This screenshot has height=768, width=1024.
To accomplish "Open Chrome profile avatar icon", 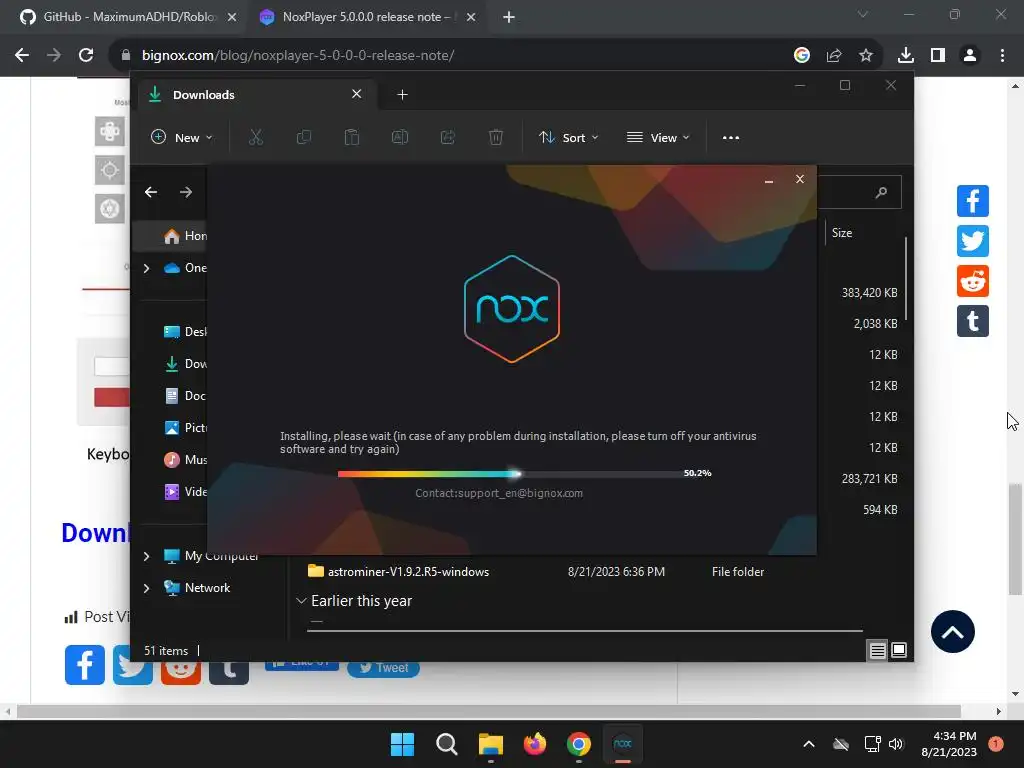I will [970, 56].
